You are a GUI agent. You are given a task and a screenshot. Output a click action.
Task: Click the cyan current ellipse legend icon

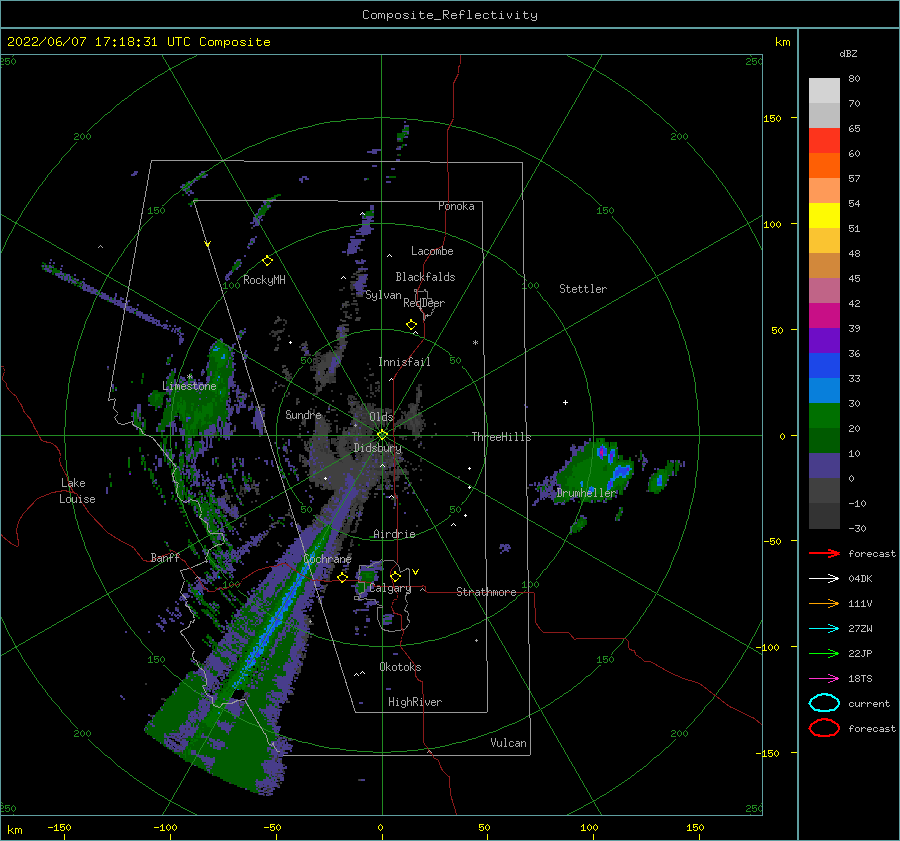click(824, 703)
